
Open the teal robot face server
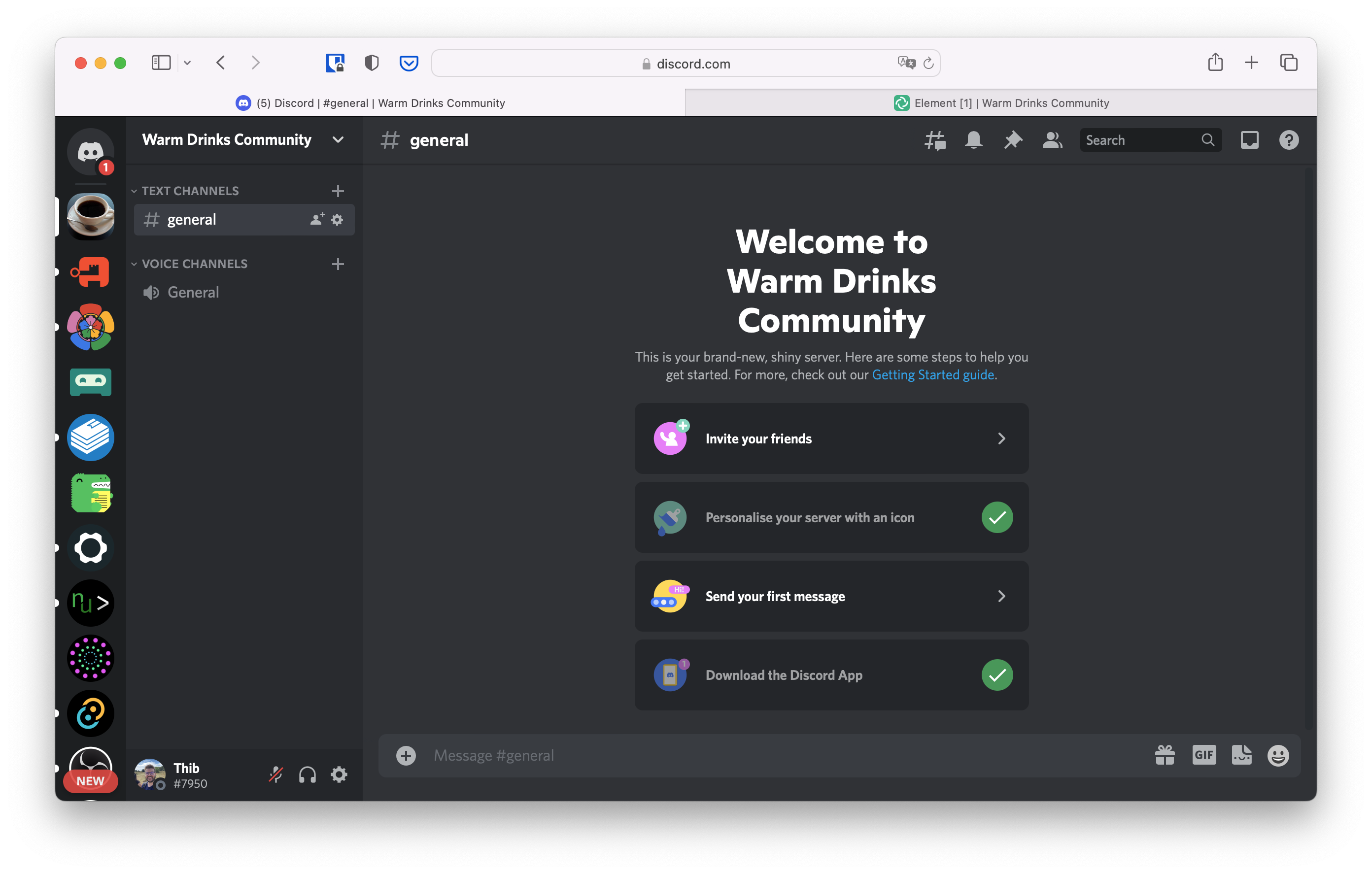point(91,382)
